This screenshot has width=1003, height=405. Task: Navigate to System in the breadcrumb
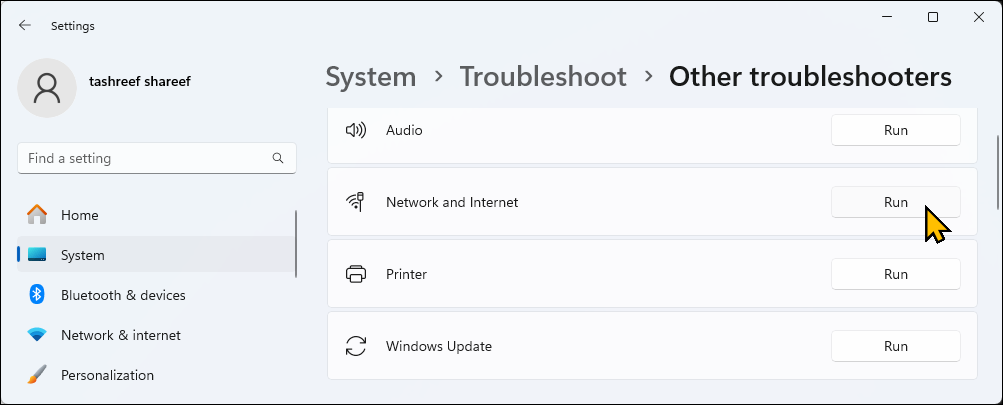(x=370, y=76)
